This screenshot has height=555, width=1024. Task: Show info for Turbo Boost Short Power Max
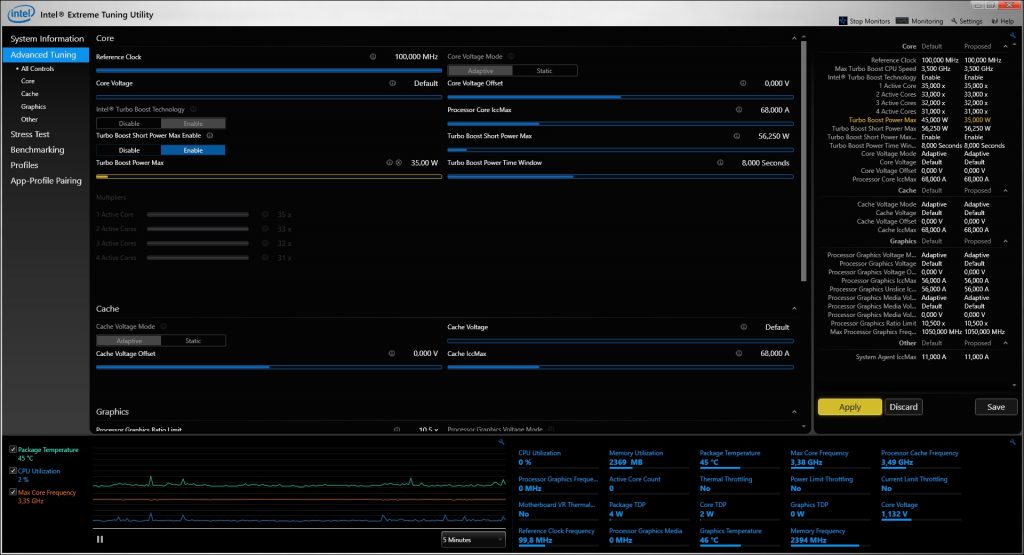(737, 136)
